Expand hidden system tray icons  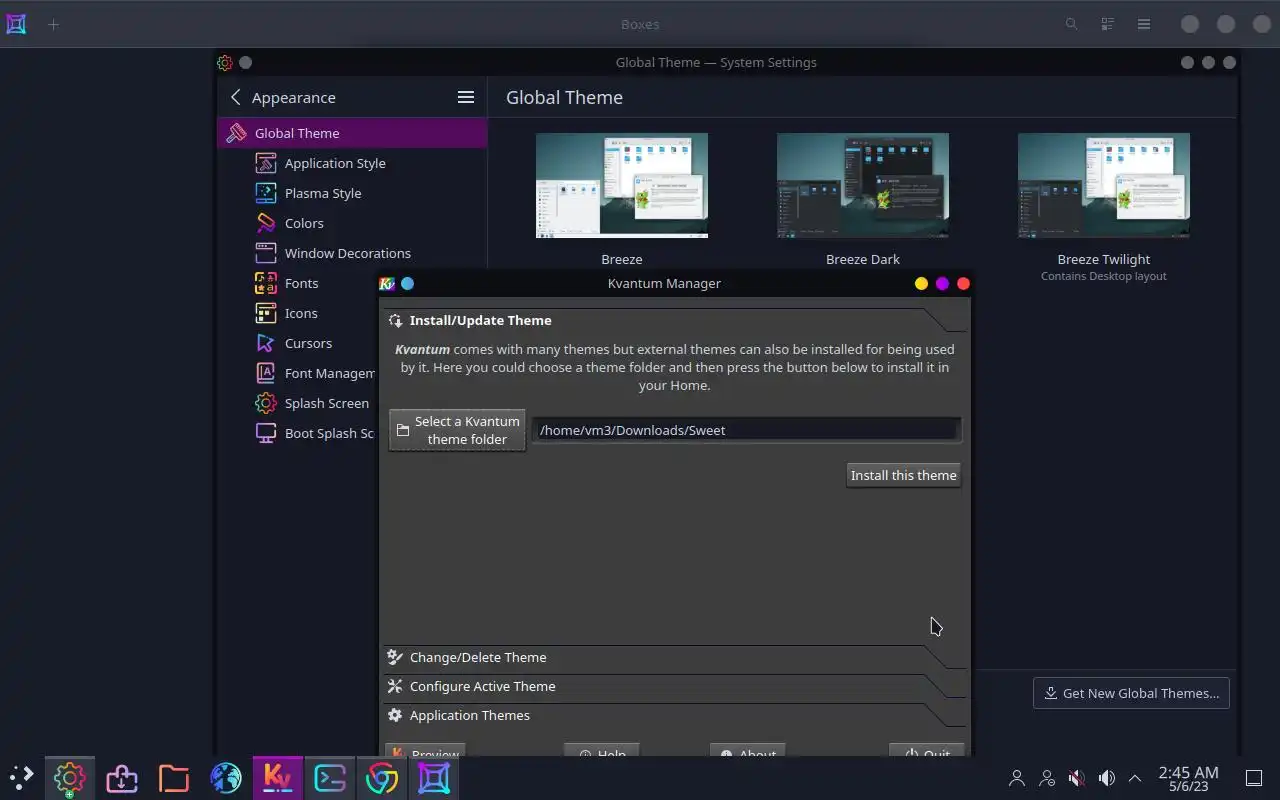coord(1135,777)
